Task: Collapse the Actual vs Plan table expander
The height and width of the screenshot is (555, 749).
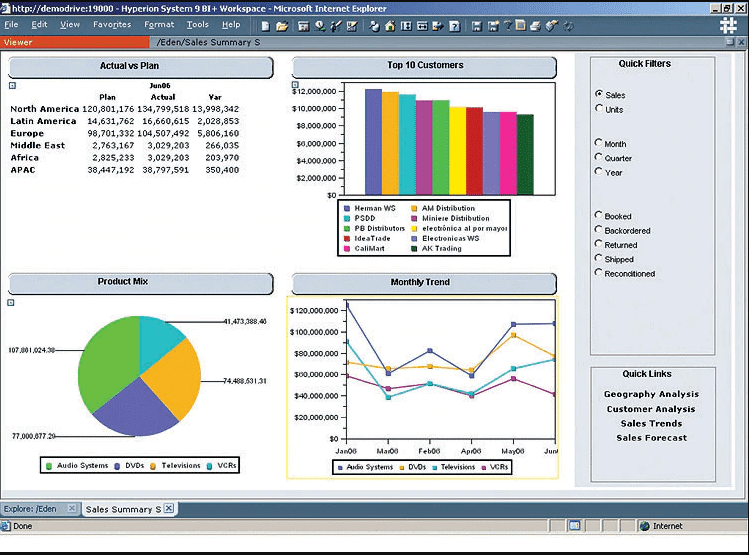Action: coord(13,86)
